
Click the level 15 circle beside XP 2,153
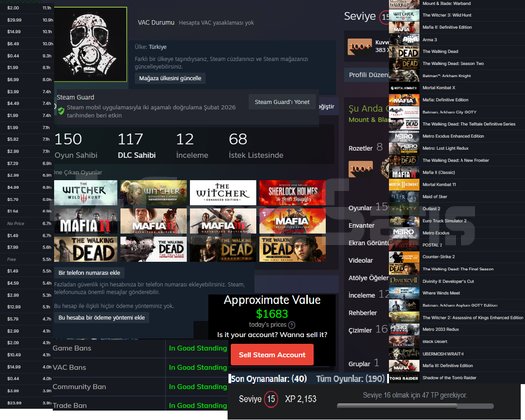(271, 399)
